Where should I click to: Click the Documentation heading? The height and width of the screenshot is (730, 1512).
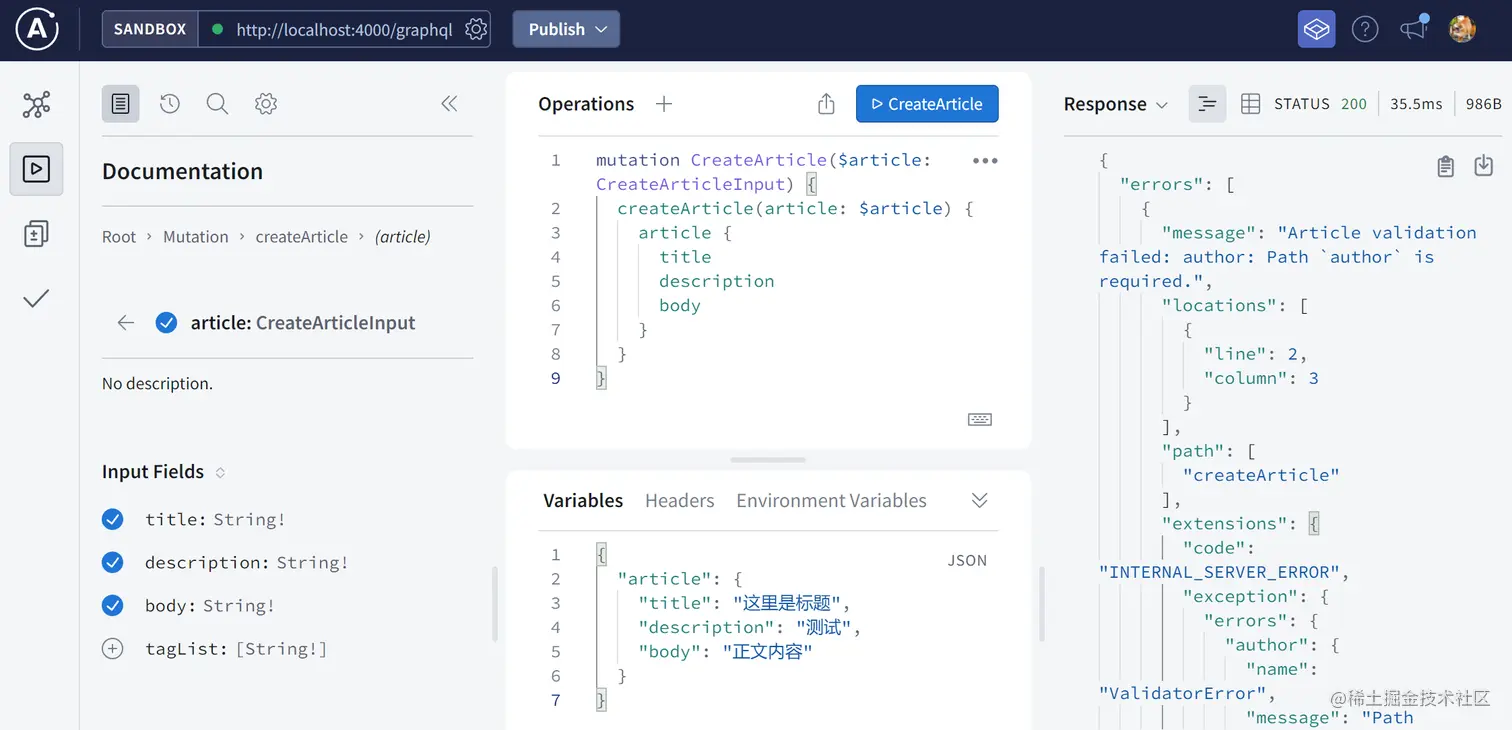coord(182,171)
